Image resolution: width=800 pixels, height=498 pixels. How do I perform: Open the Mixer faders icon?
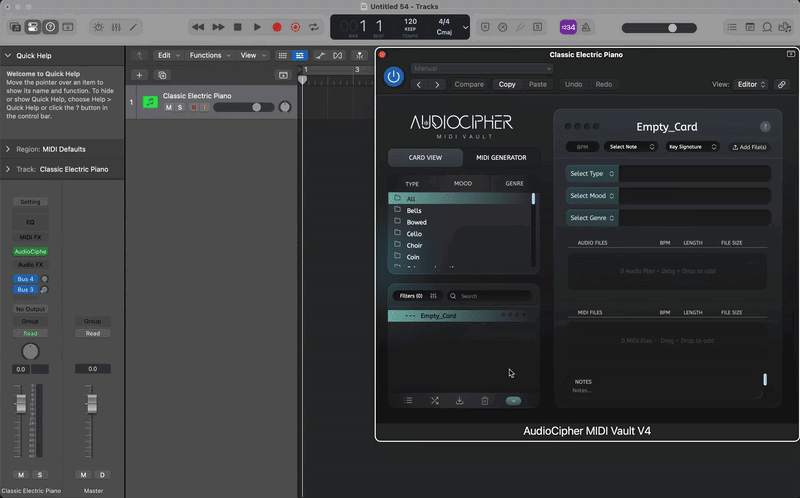[116, 27]
